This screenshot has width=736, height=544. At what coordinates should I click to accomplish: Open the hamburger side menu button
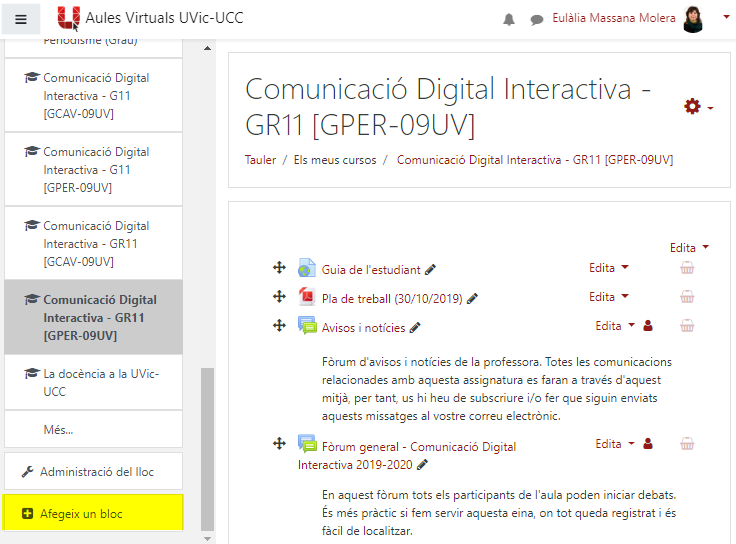coord(21,19)
